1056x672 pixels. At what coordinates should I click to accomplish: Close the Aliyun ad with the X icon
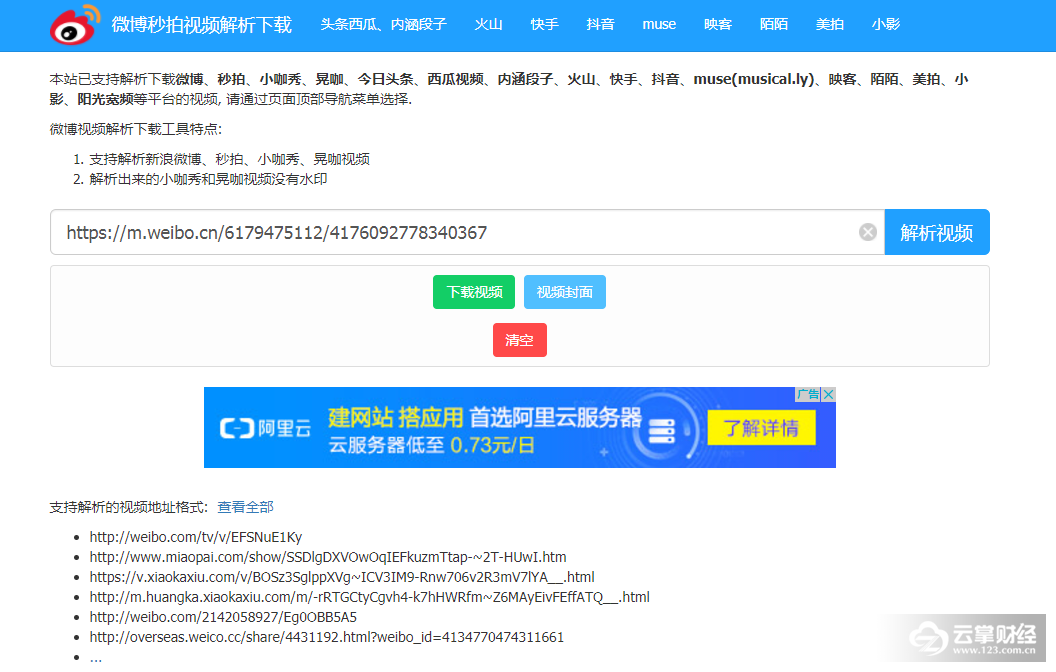tap(829, 395)
